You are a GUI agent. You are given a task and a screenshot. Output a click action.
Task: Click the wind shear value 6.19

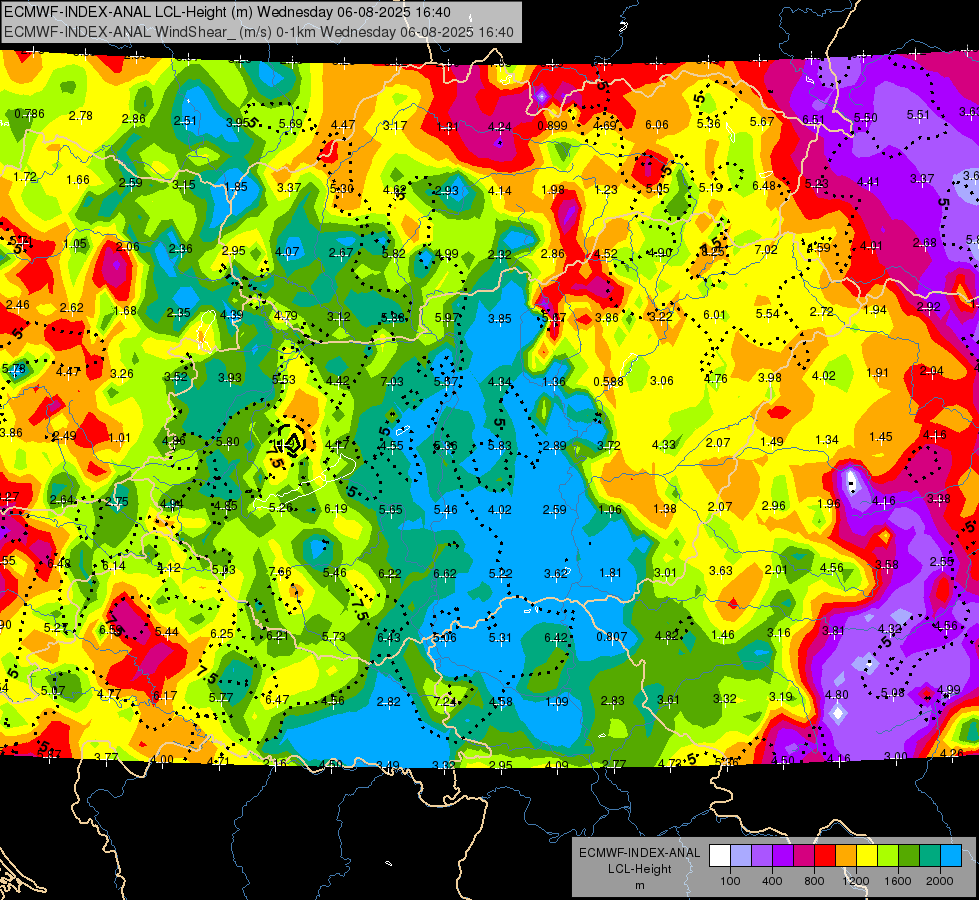pos(336,509)
